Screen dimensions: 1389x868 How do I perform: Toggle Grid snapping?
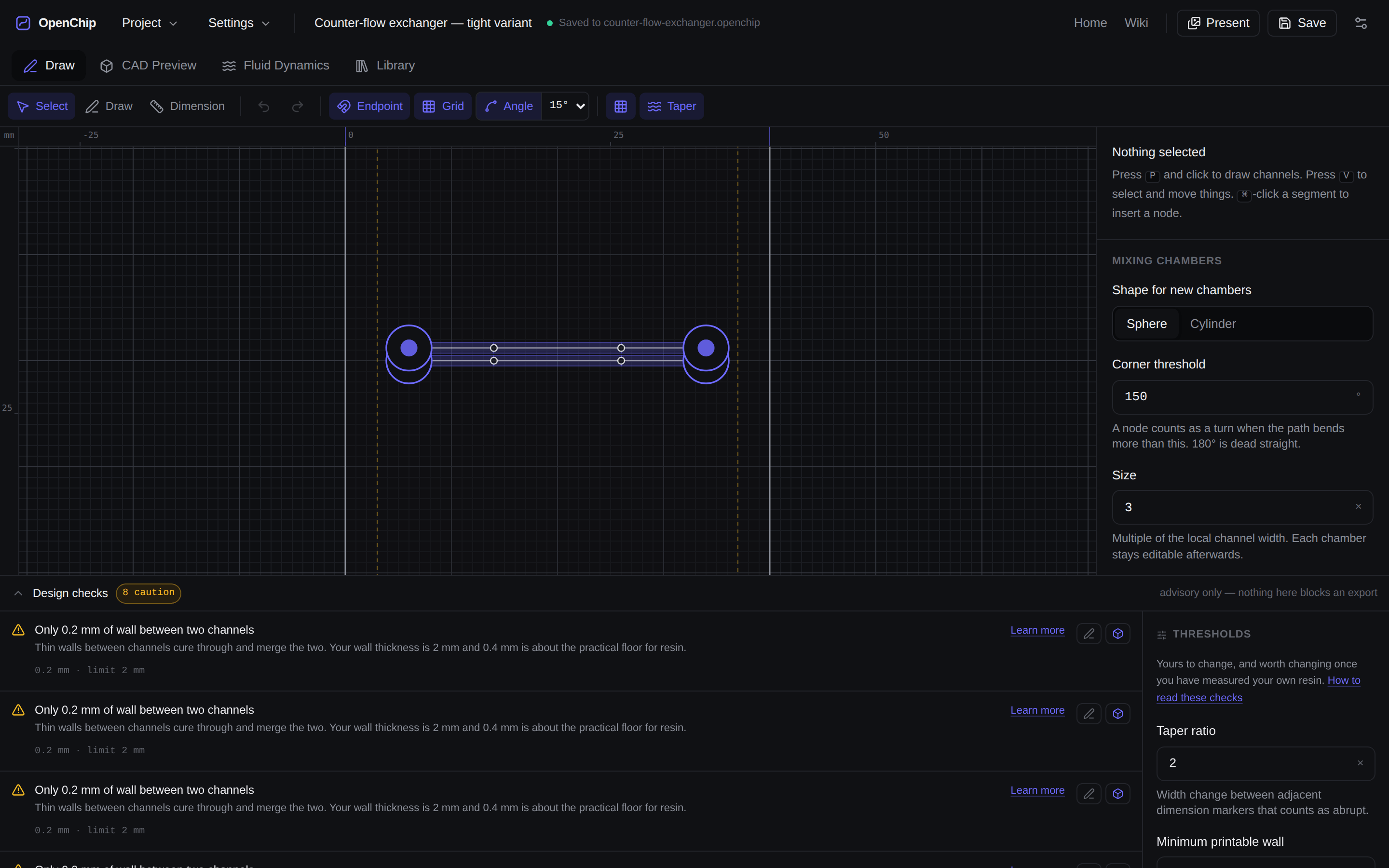[443, 106]
